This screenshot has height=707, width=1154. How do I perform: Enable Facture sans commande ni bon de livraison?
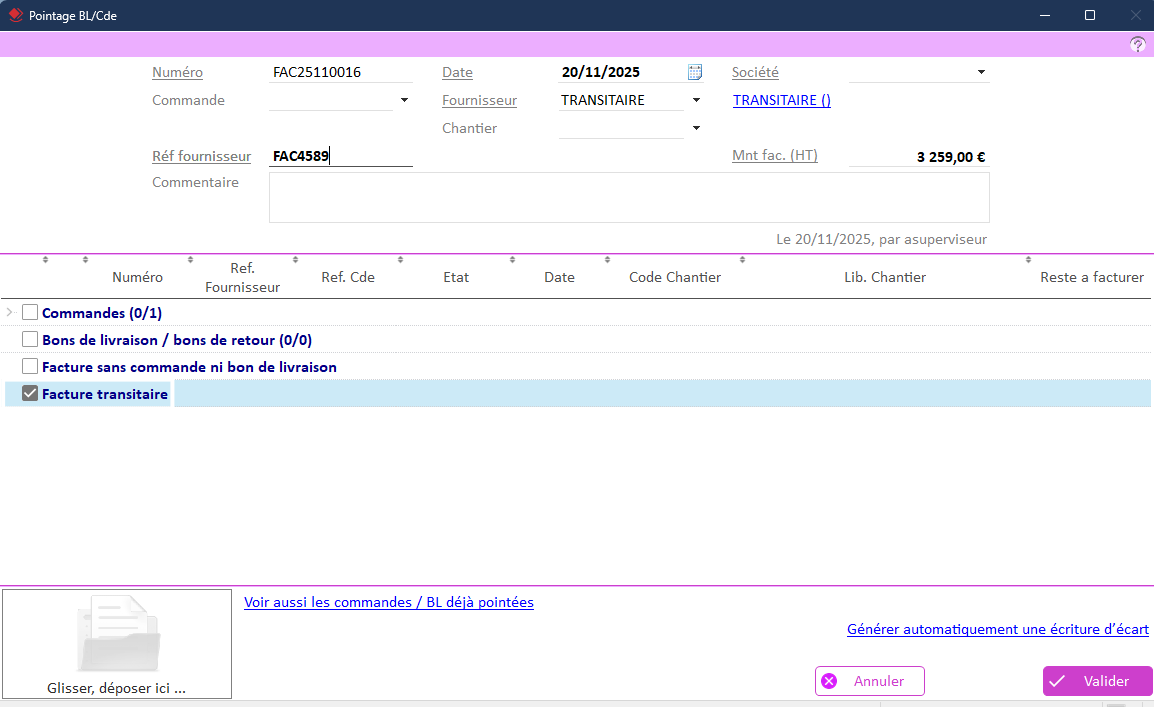click(30, 367)
